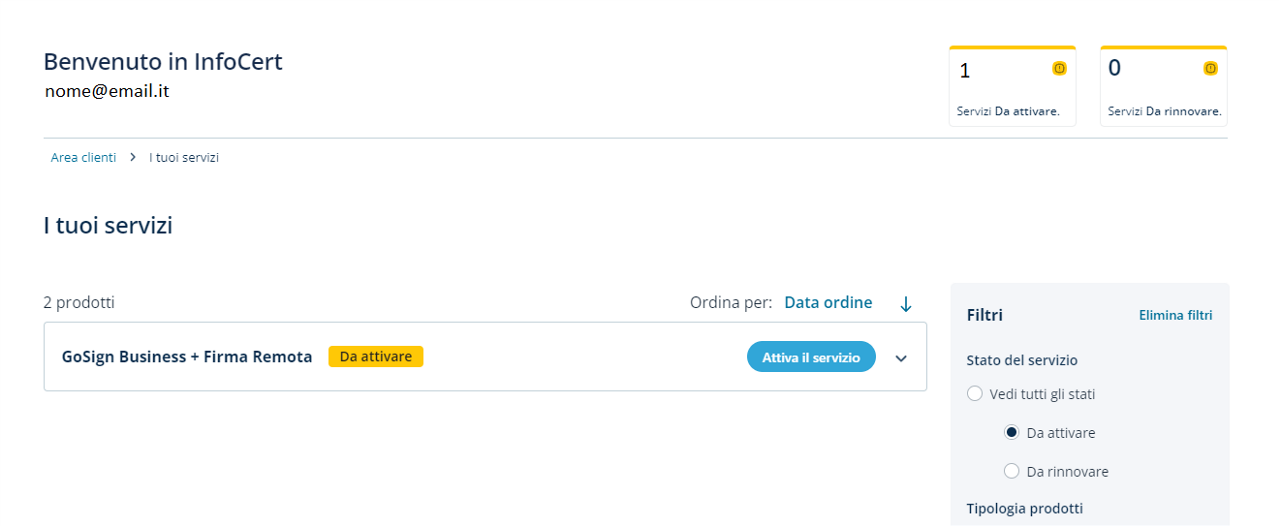Click the Elimina filtri link

[x=1175, y=316]
